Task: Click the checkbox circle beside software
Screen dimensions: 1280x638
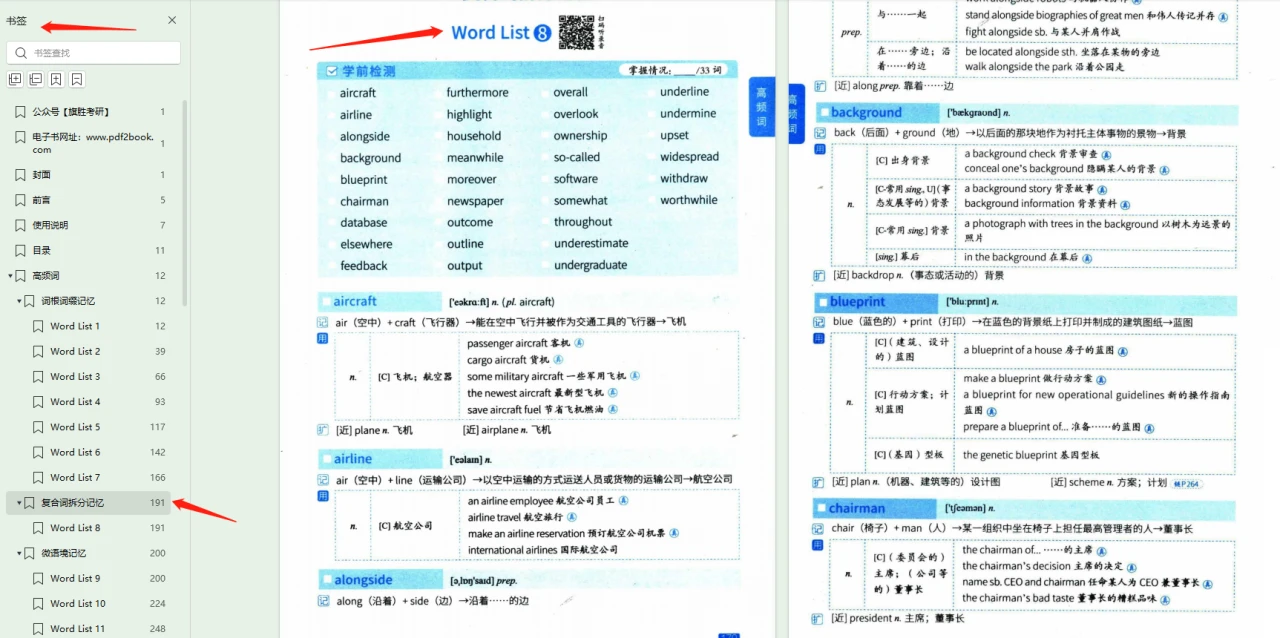Action: [543, 180]
